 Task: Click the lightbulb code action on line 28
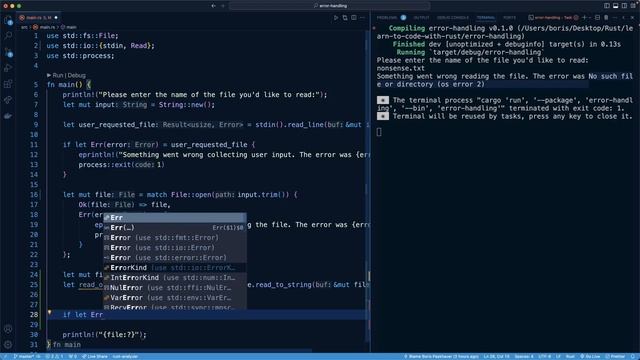pos(49,313)
